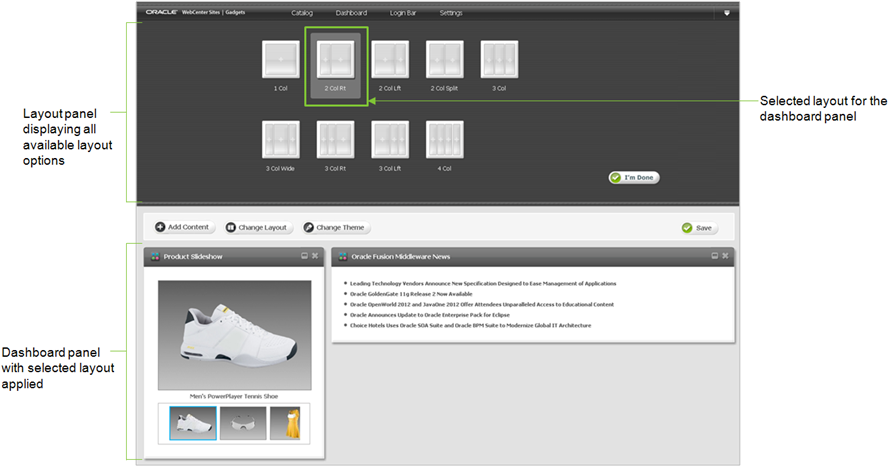Click the I'm Done button

634,177
